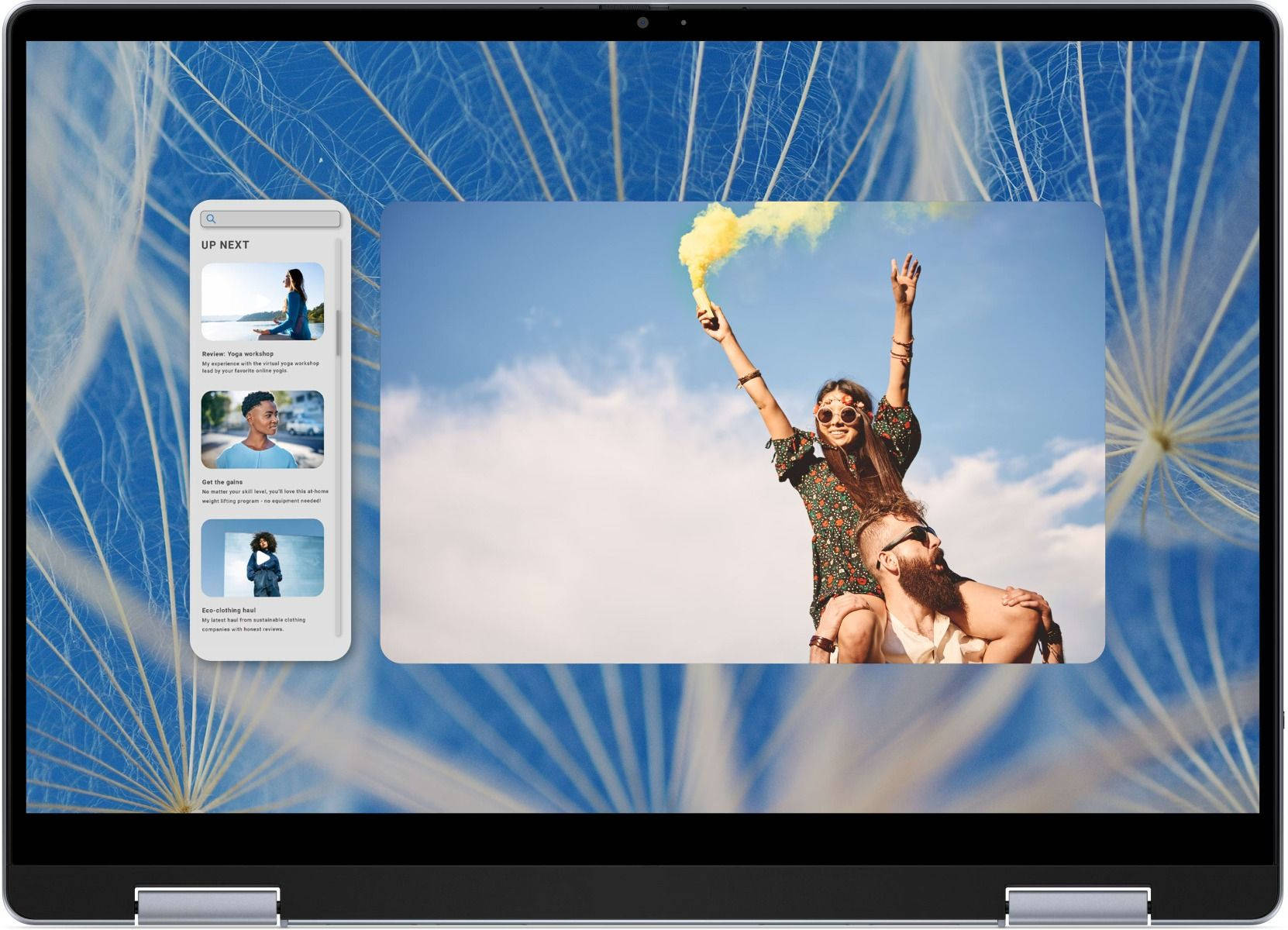Click the yoga workshop description text
Viewport: 1288px width, 930px height.
(x=260, y=367)
